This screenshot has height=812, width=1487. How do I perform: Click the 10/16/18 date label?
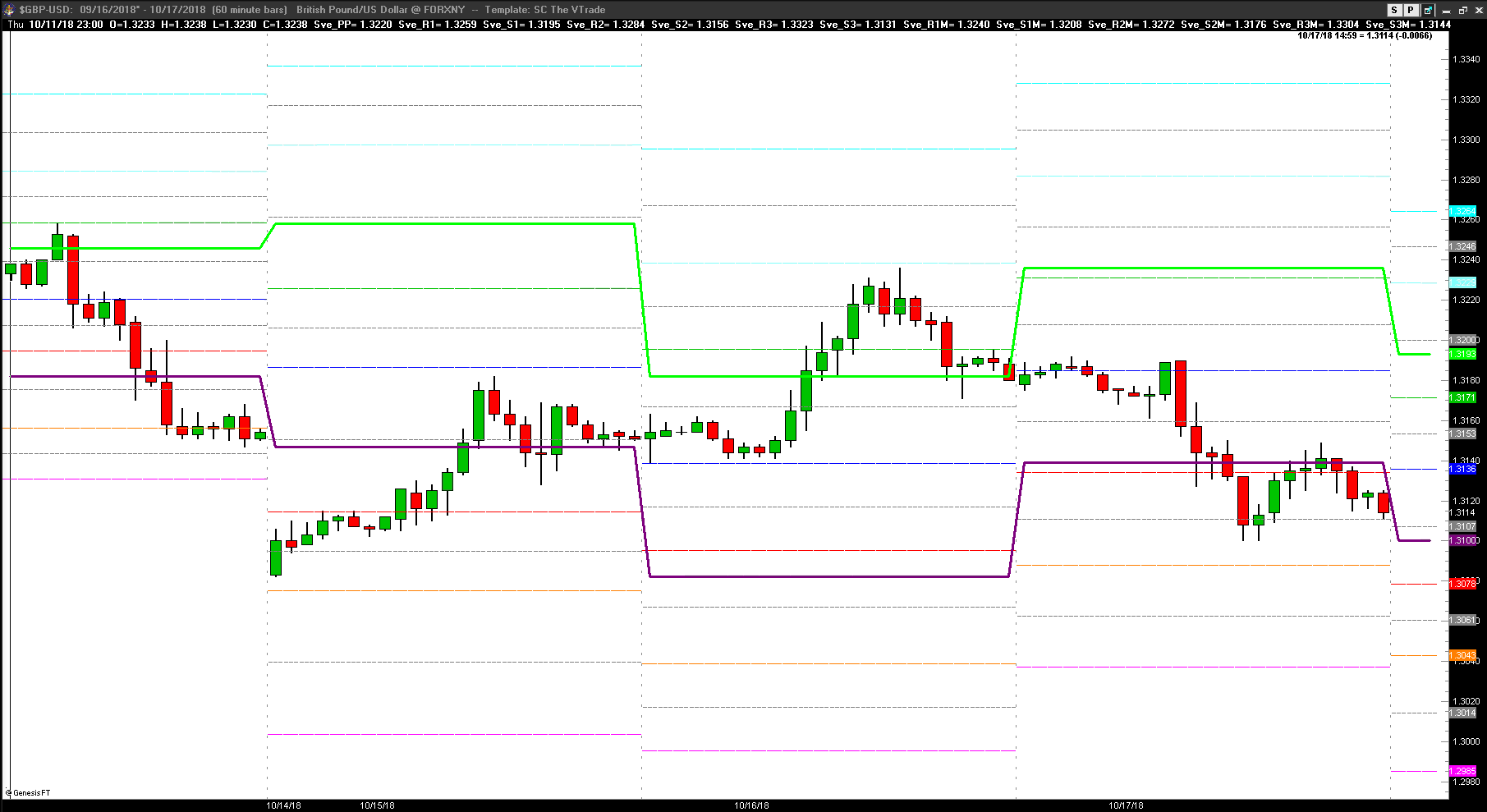752,805
